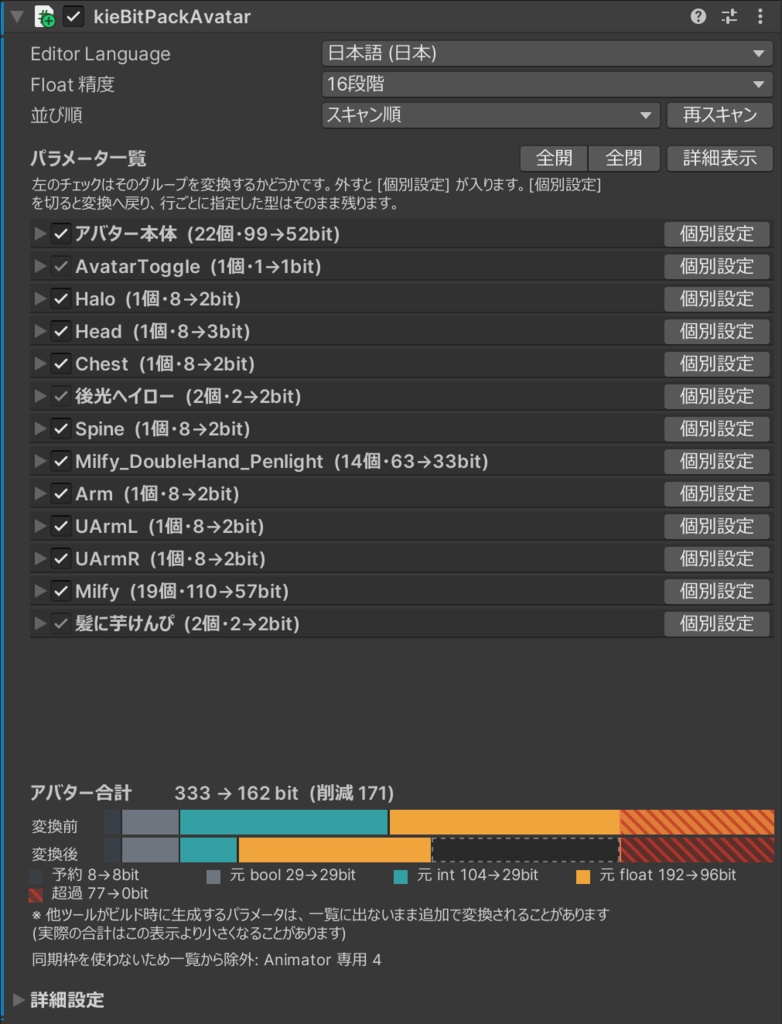Click the 全閉 button
782x1024 pixels.
pyautogui.click(x=624, y=158)
